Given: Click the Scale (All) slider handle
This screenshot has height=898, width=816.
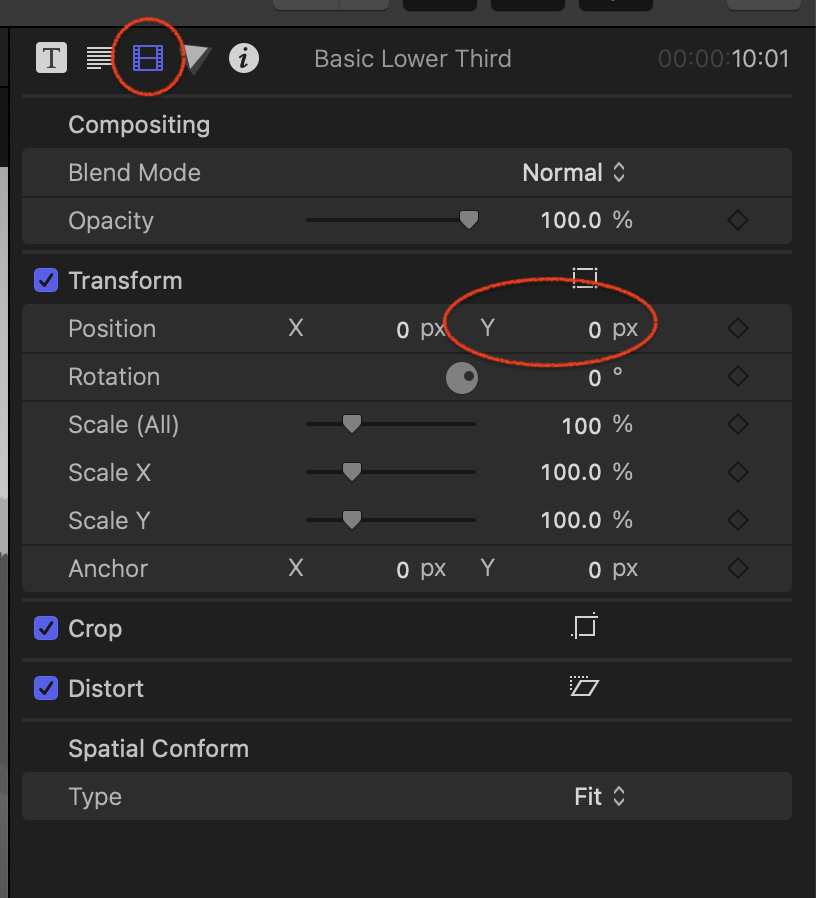Looking at the screenshot, I should coord(351,424).
